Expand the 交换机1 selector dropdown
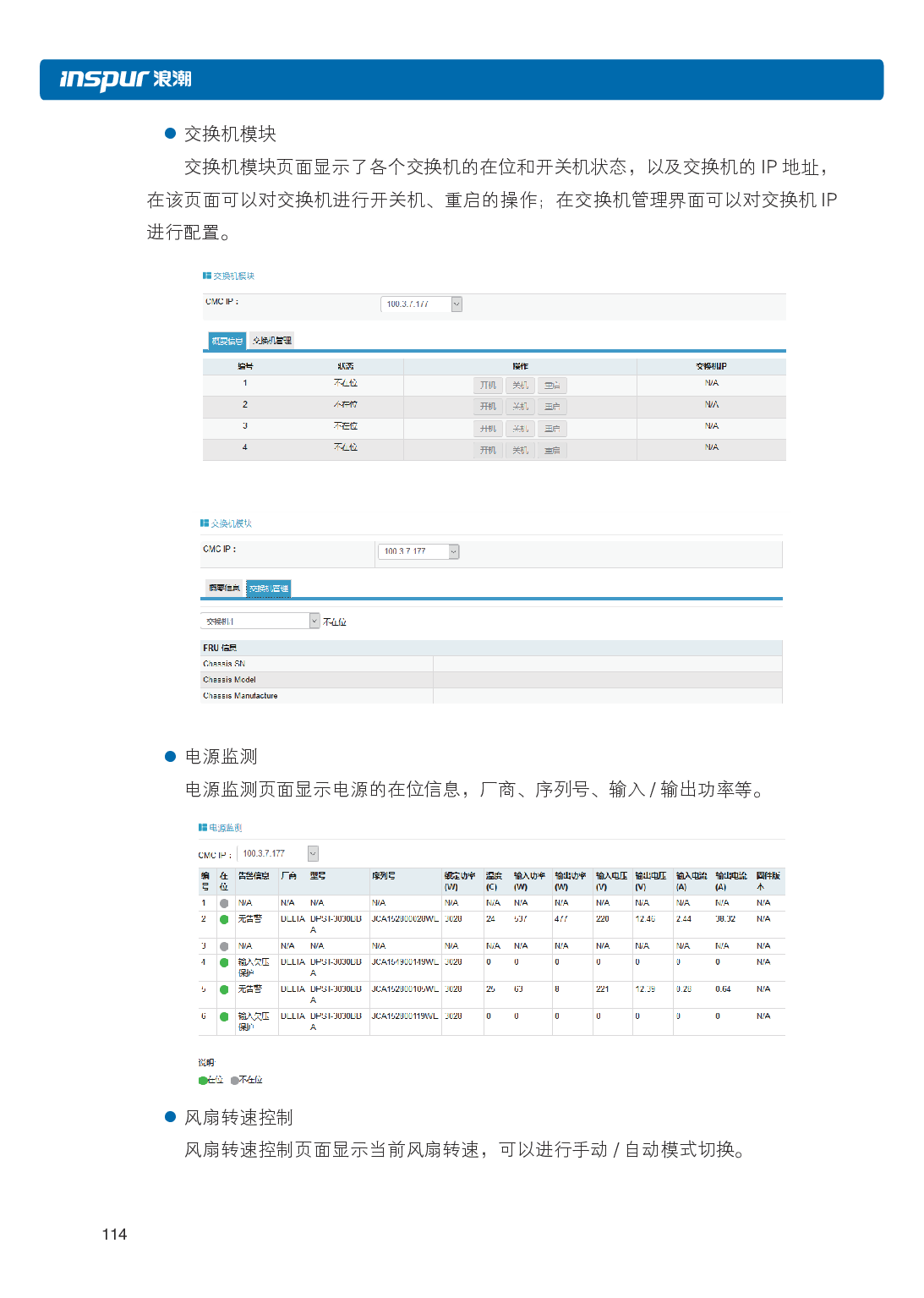Screen dimensions: 924x1298 314,622
